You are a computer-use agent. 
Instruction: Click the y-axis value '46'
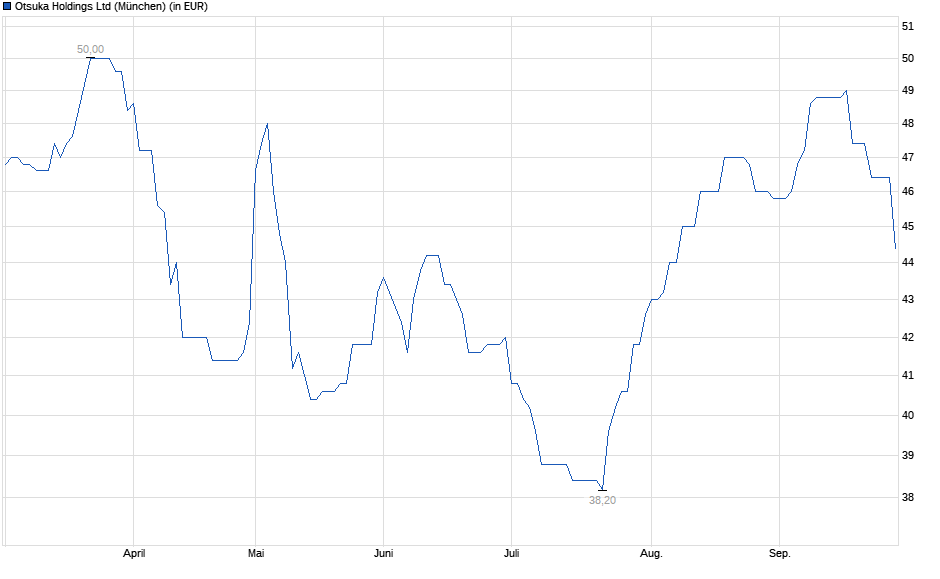[x=908, y=191]
